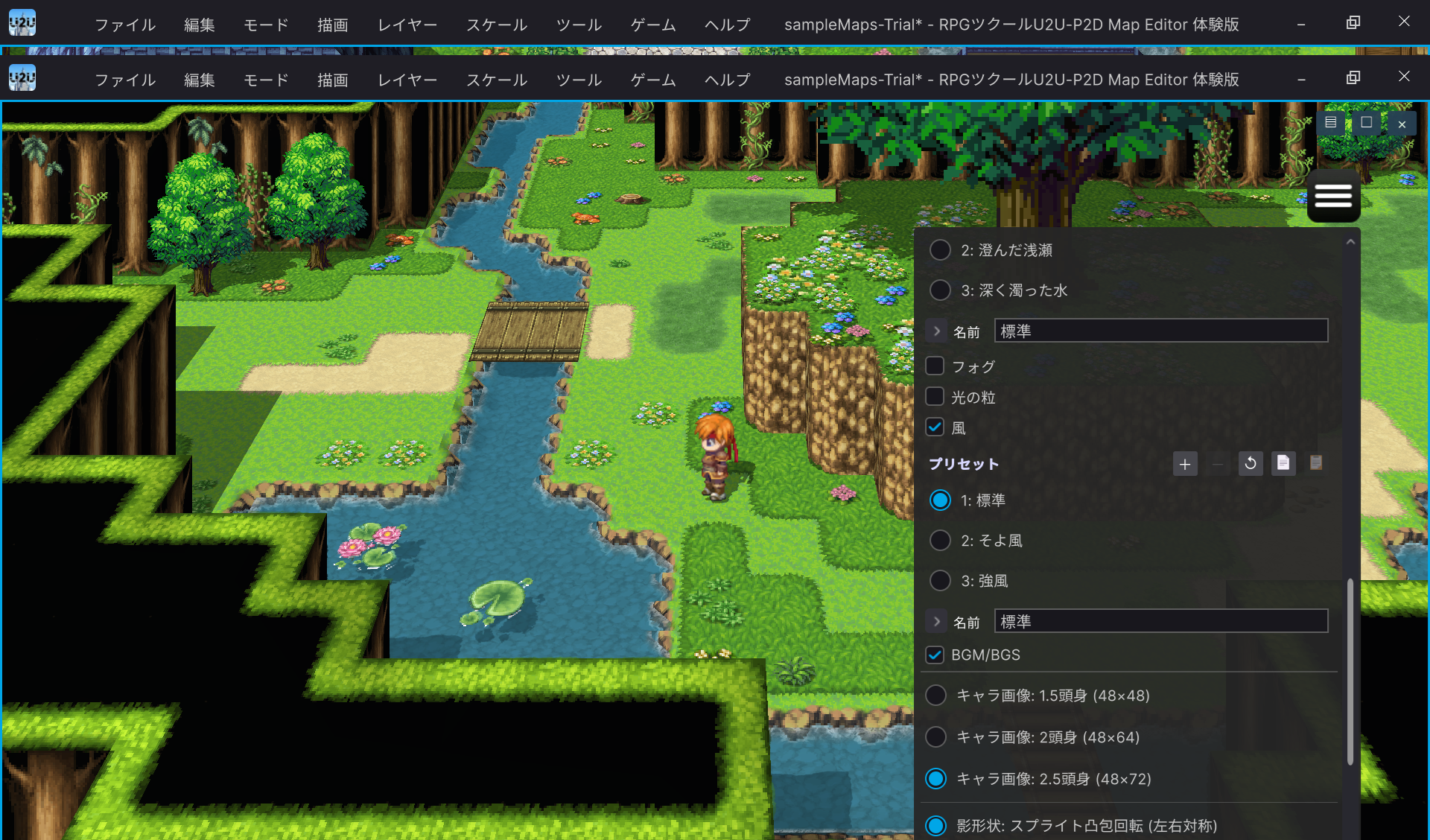The width and height of the screenshot is (1430, 840).
Task: Click the lower 名前 text field containing 標準
Action: [1161, 621]
